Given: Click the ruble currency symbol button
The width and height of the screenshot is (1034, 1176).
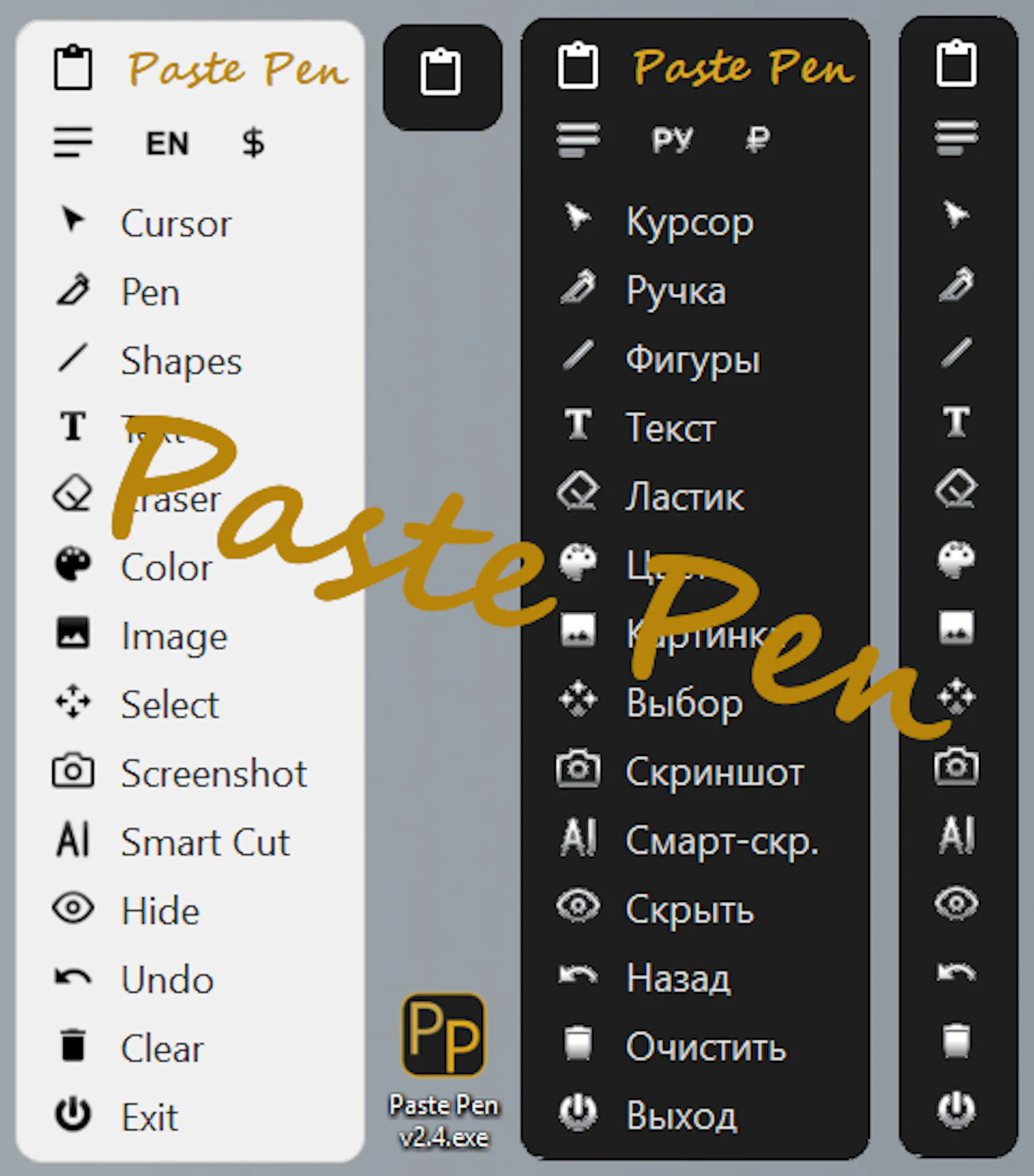Looking at the screenshot, I should [757, 139].
